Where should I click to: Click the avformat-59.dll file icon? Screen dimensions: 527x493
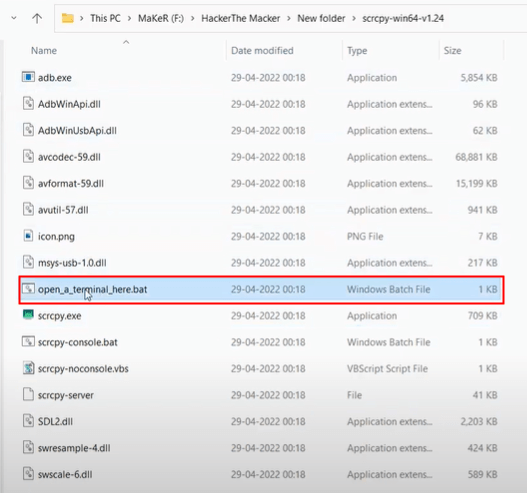[x=28, y=183]
